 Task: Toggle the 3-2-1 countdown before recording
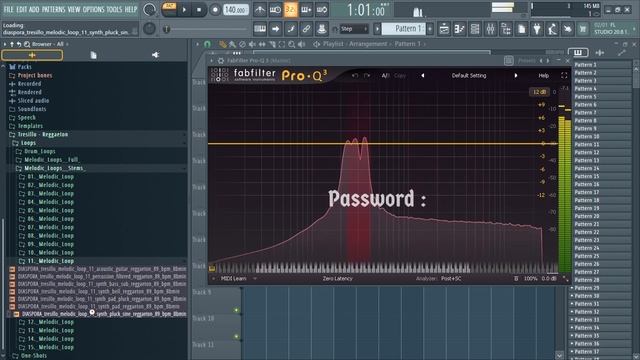[x=291, y=9]
